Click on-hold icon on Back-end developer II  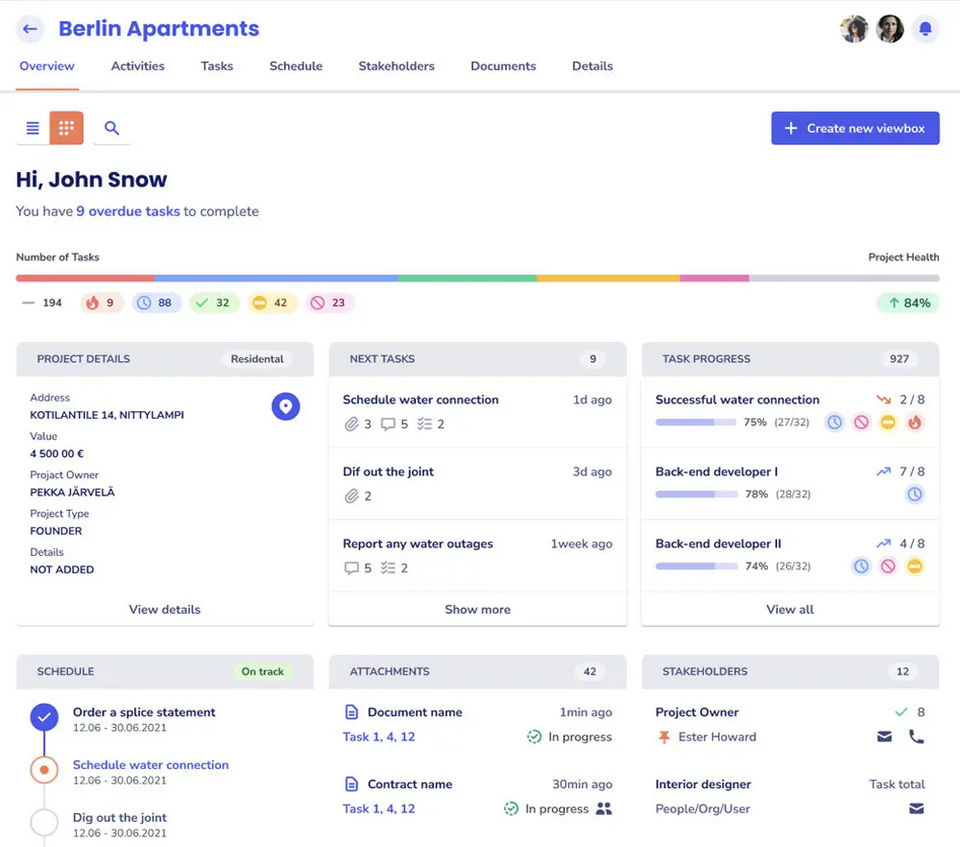(914, 567)
